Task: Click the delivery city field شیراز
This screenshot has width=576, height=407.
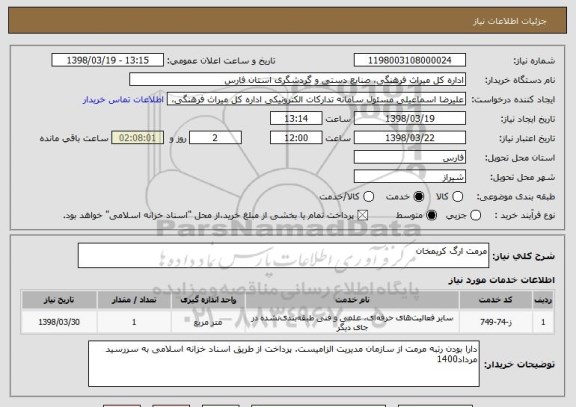Action: [x=410, y=177]
